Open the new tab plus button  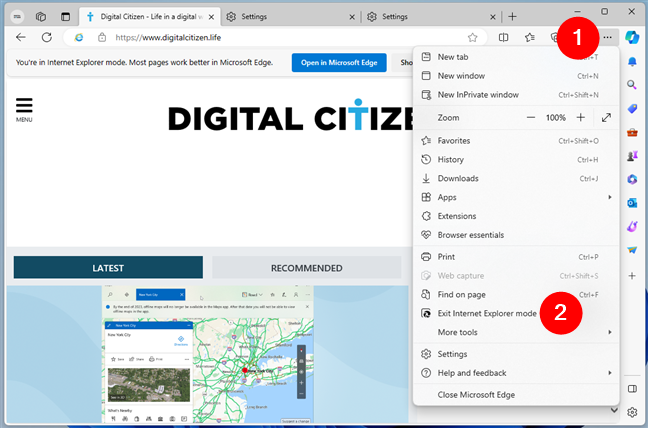512,16
